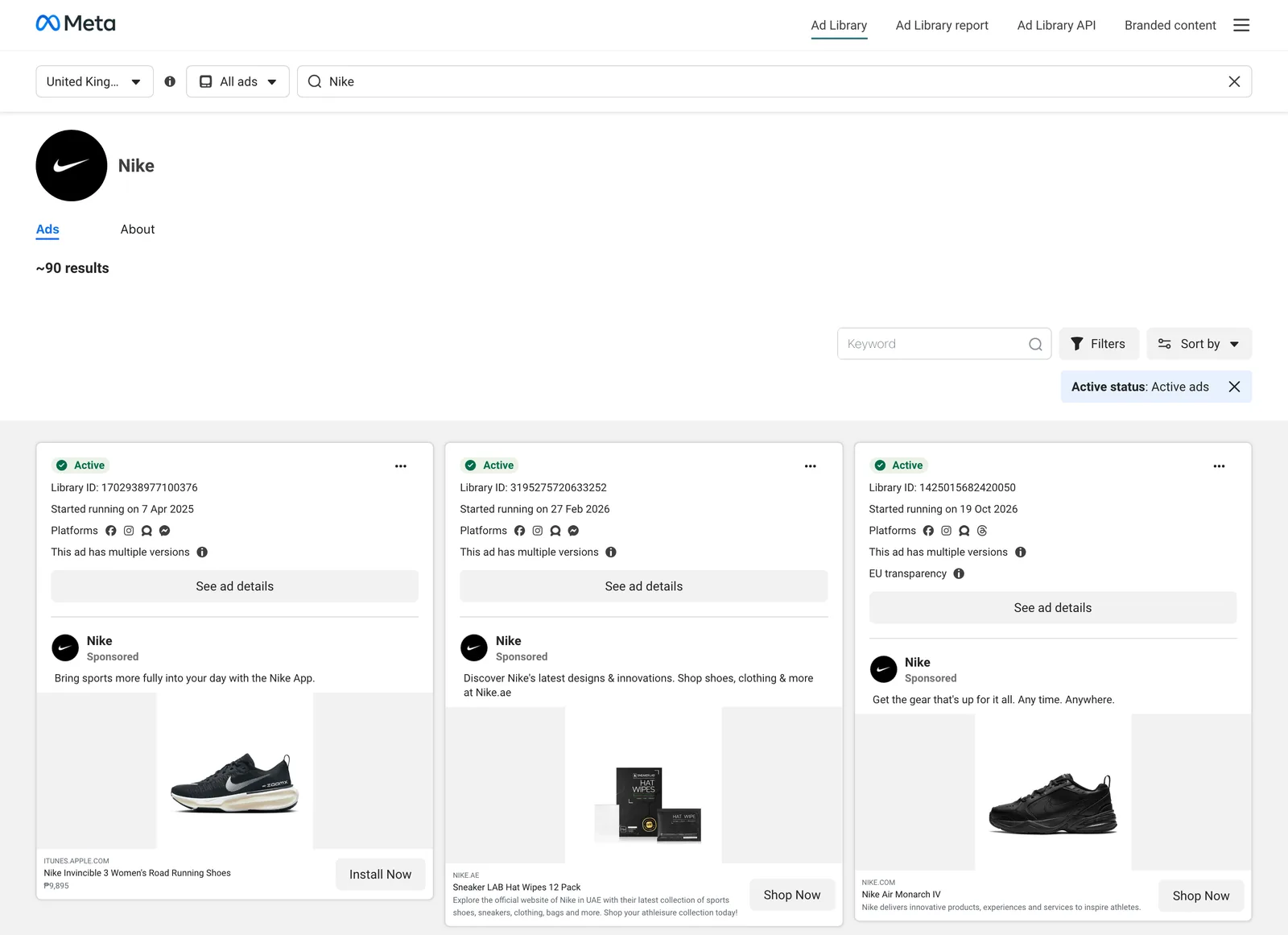Click the keyword search magnifier icon
The image size is (1288, 935).
(x=1035, y=344)
